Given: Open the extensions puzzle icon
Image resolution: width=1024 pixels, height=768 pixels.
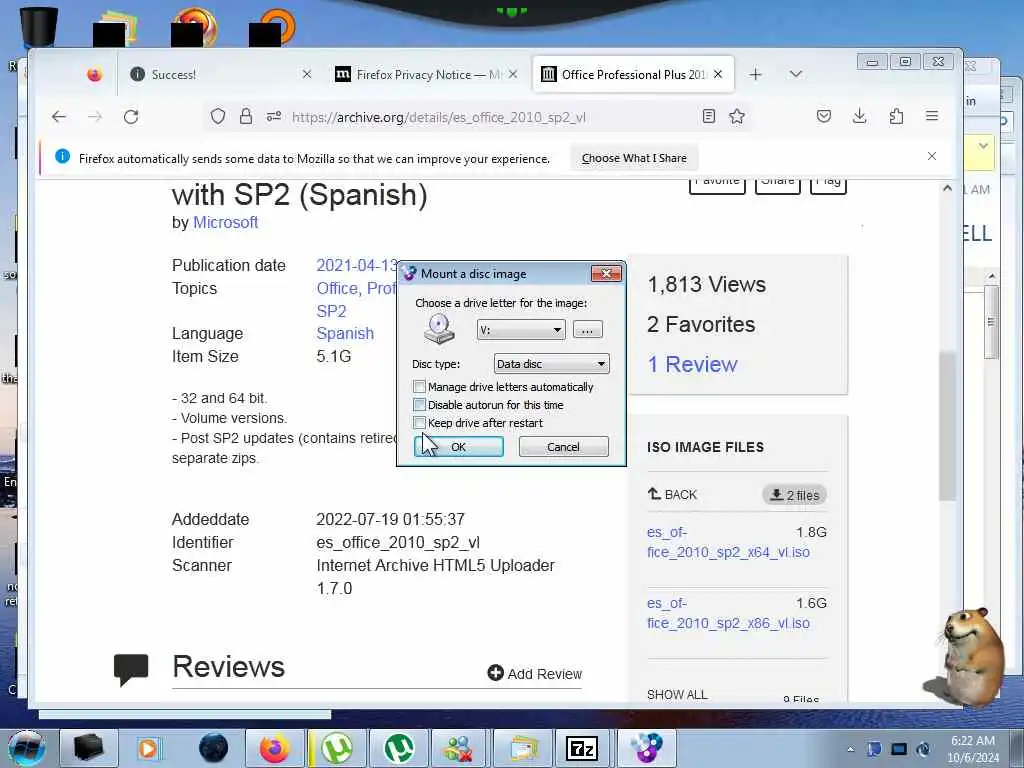Looking at the screenshot, I should 897,117.
